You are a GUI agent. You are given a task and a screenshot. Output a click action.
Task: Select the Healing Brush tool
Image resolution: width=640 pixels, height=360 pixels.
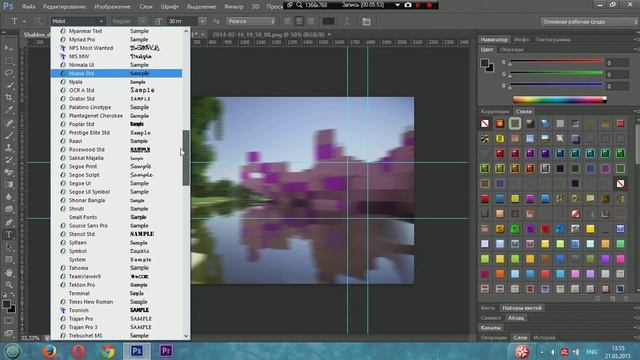[9, 123]
